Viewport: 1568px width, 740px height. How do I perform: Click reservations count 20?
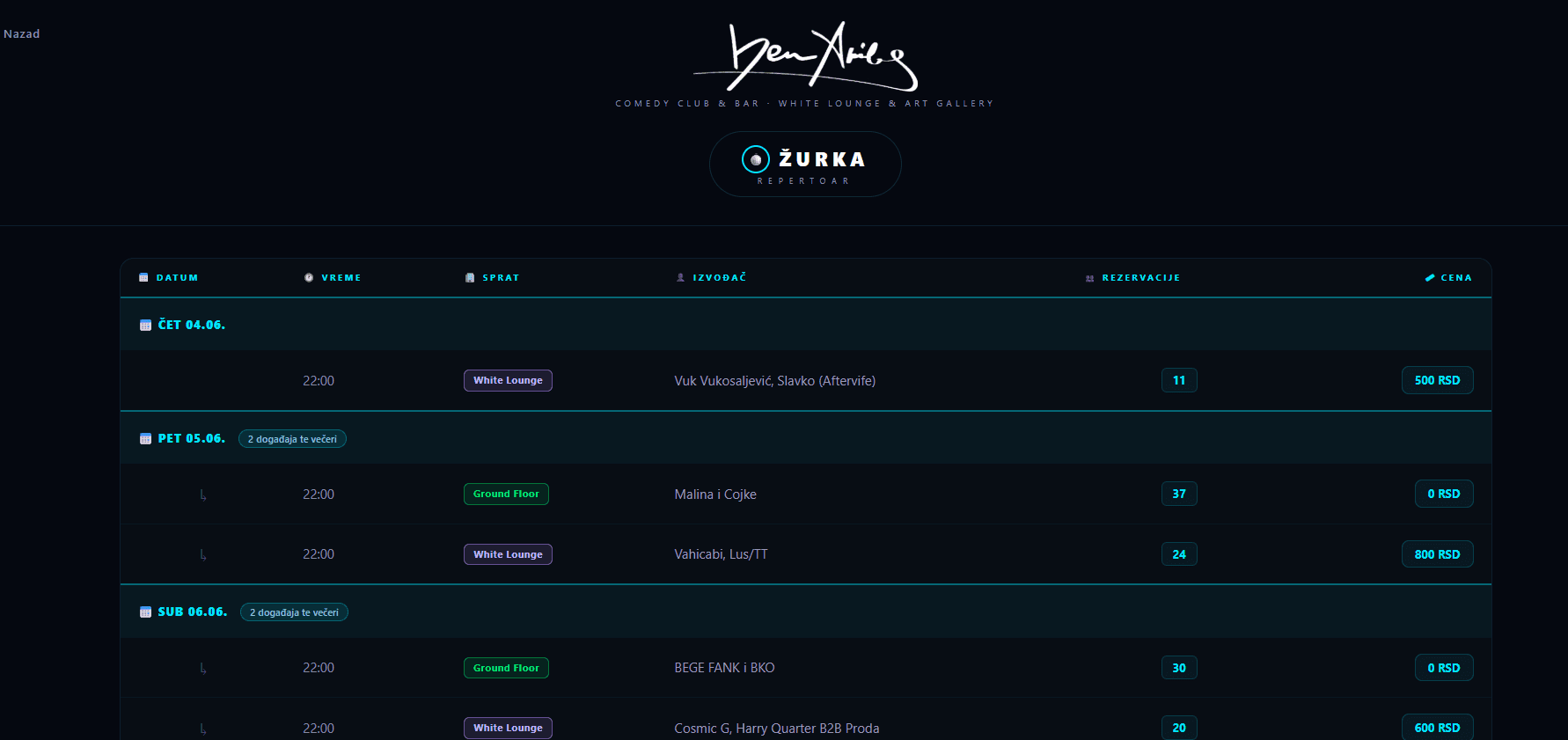(x=1179, y=728)
